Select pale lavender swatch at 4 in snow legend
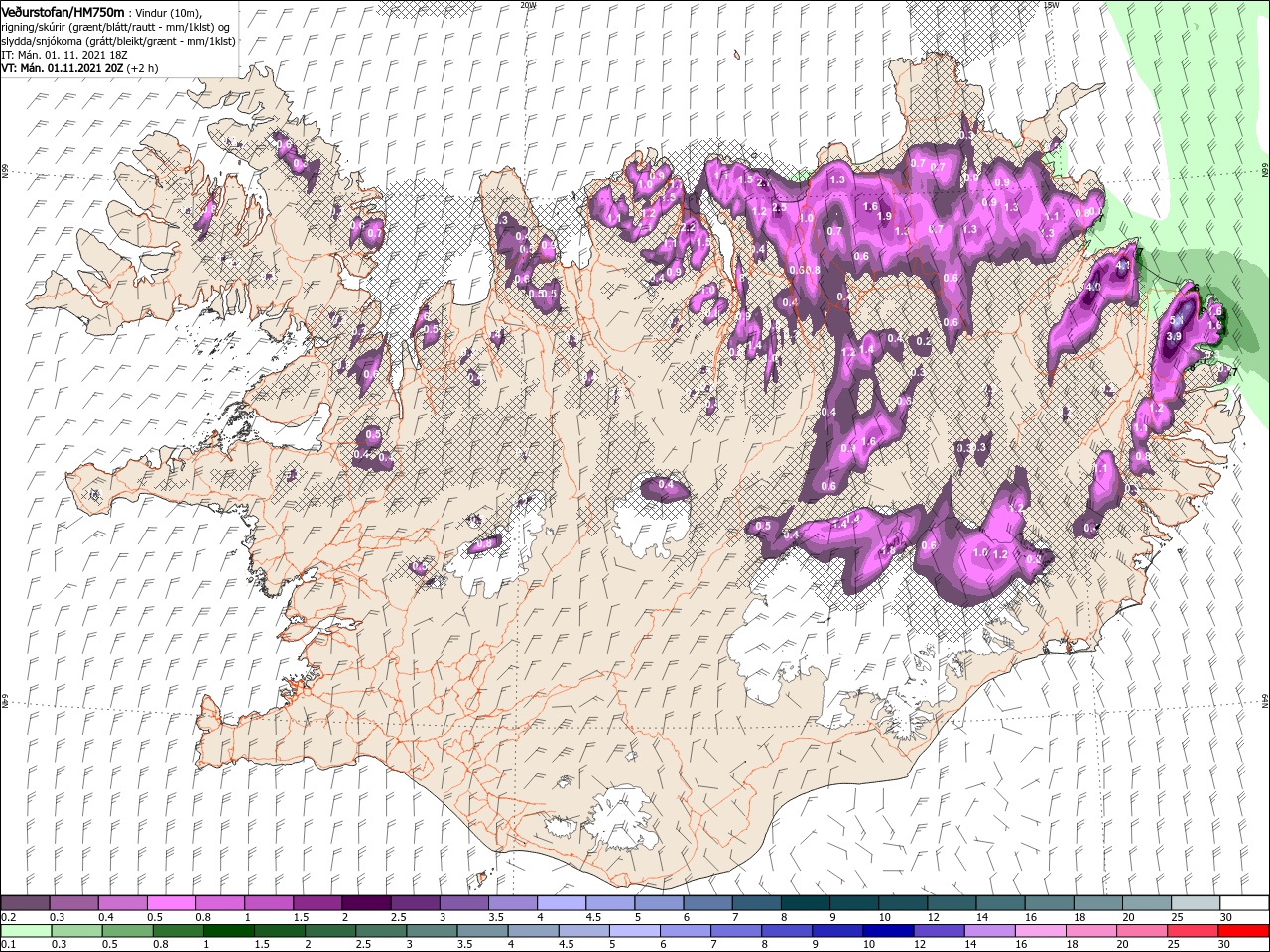Viewport: 1270px width, 952px height. pos(560,903)
